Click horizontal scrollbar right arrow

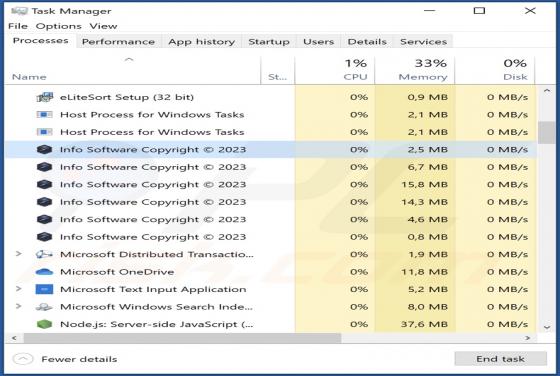(528, 338)
